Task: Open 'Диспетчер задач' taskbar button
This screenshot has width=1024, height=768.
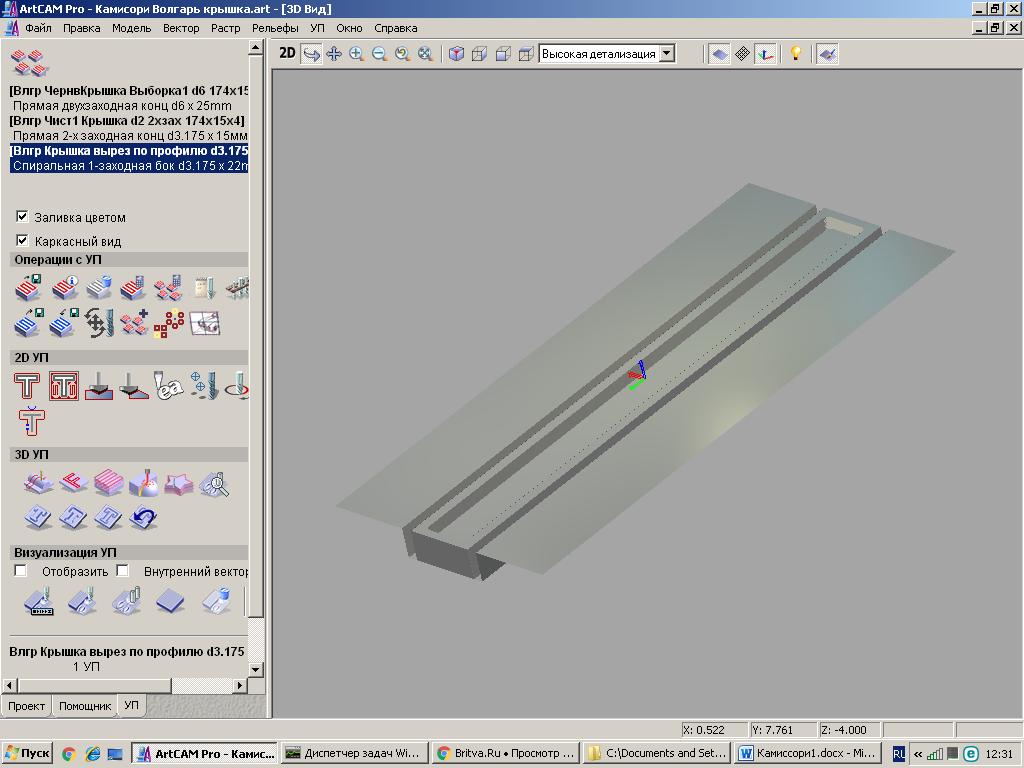Action: [x=353, y=753]
